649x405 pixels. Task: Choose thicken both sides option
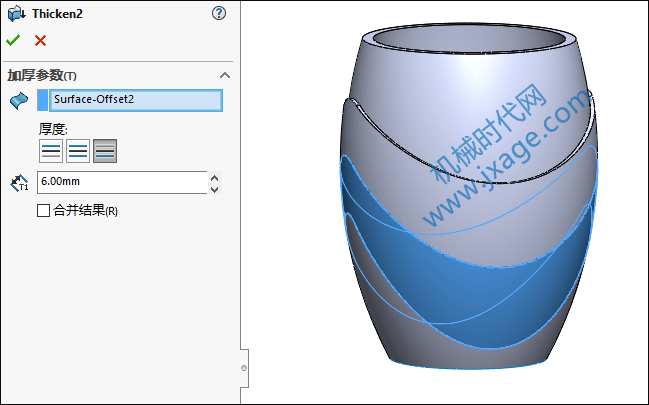[78, 151]
